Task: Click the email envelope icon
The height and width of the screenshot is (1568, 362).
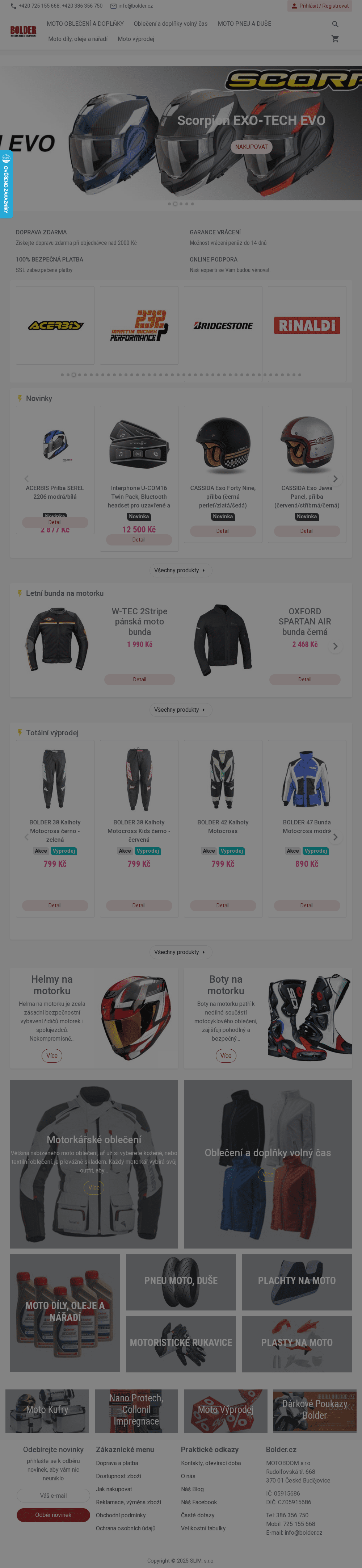Action: coord(113,6)
